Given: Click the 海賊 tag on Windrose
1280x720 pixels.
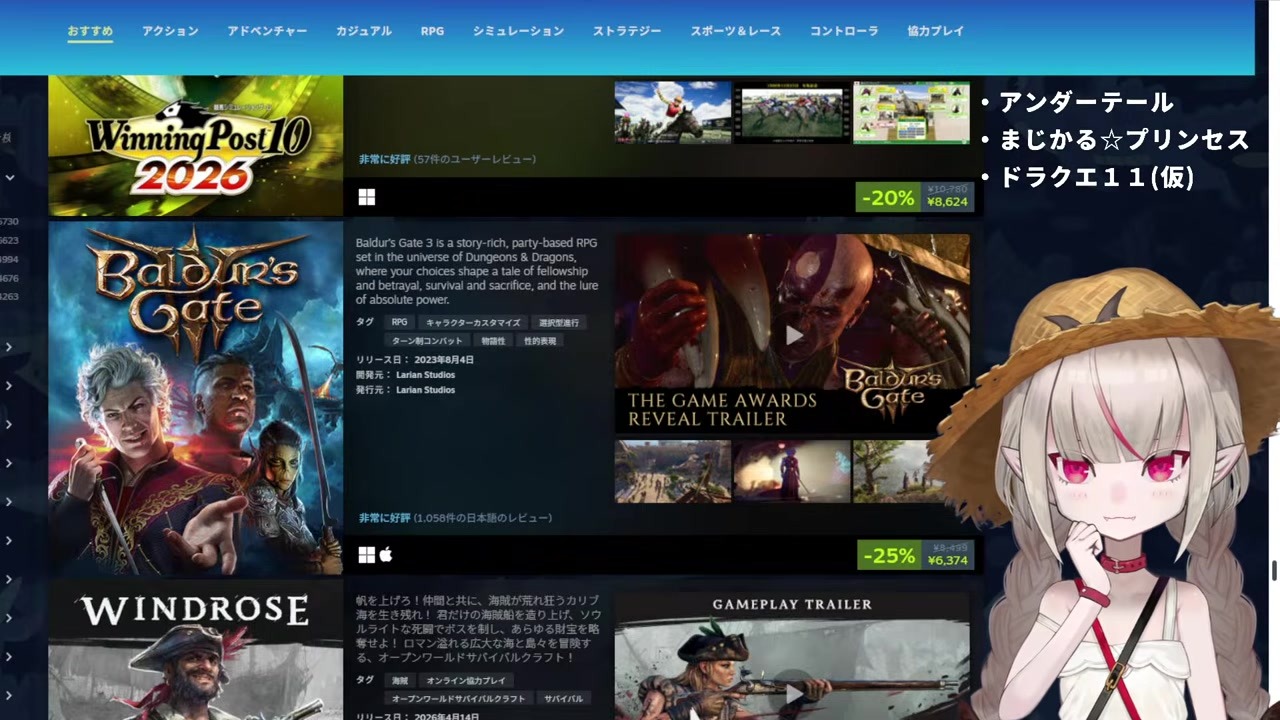Looking at the screenshot, I should click(399, 681).
